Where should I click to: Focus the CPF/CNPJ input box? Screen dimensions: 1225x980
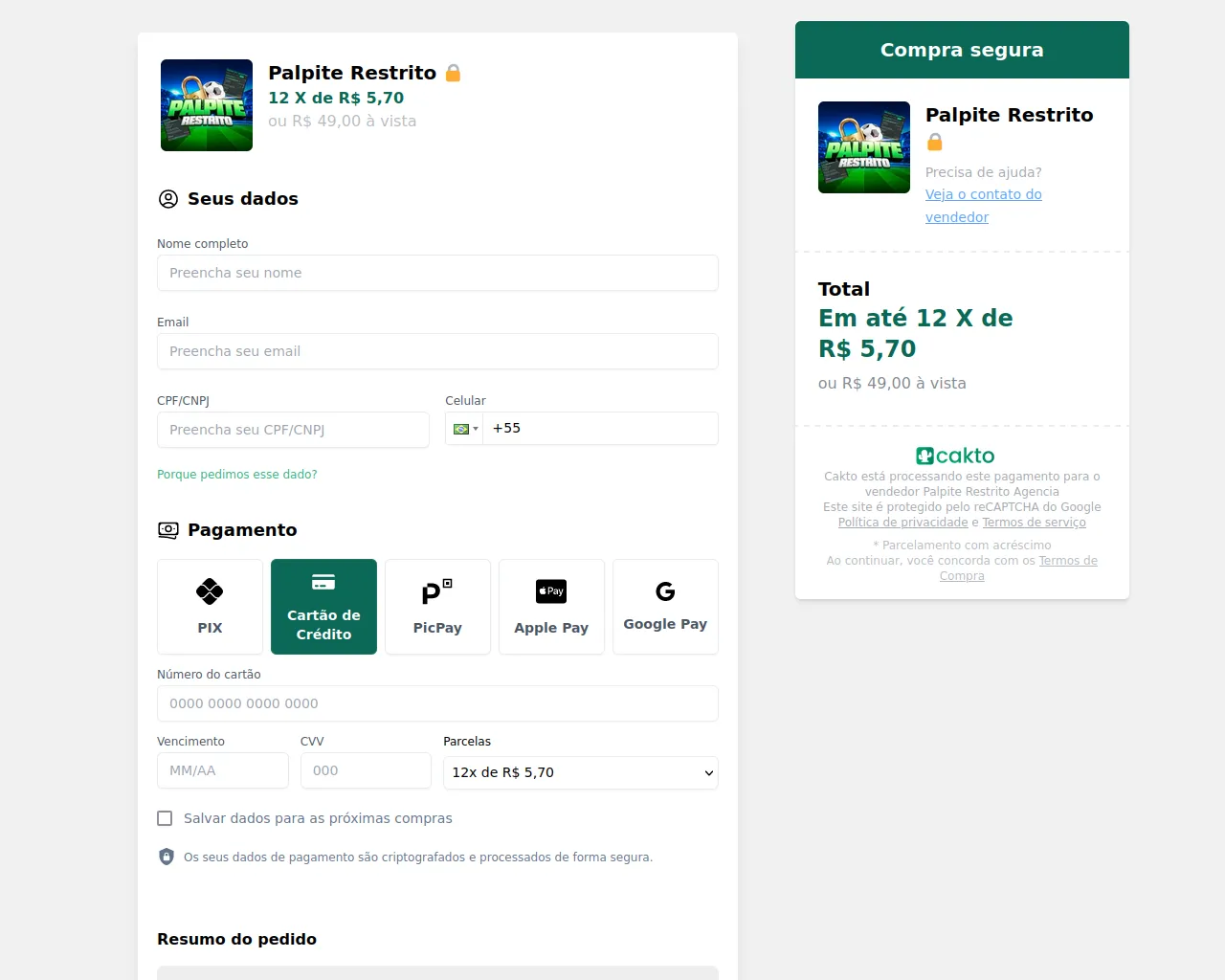pyautogui.click(x=293, y=430)
